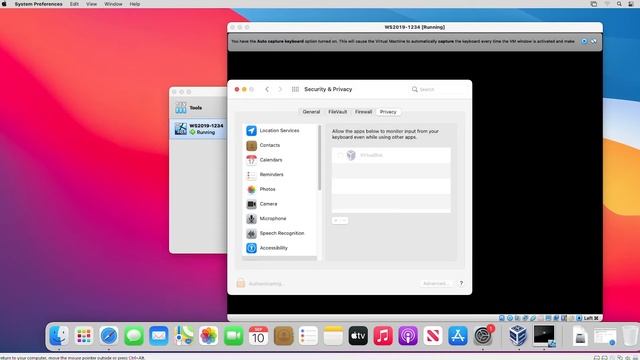
Task: Open the Edit menu
Action: click(74, 4)
